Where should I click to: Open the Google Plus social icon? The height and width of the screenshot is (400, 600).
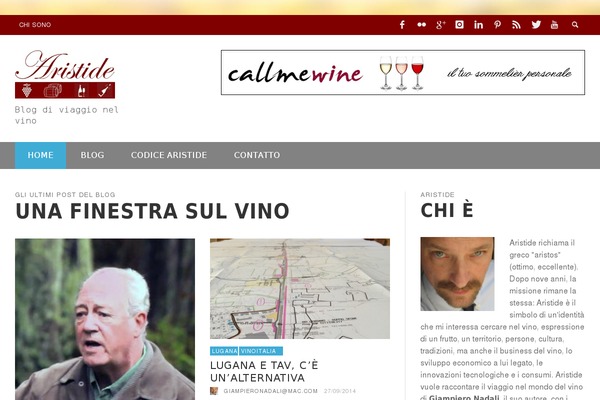click(440, 25)
